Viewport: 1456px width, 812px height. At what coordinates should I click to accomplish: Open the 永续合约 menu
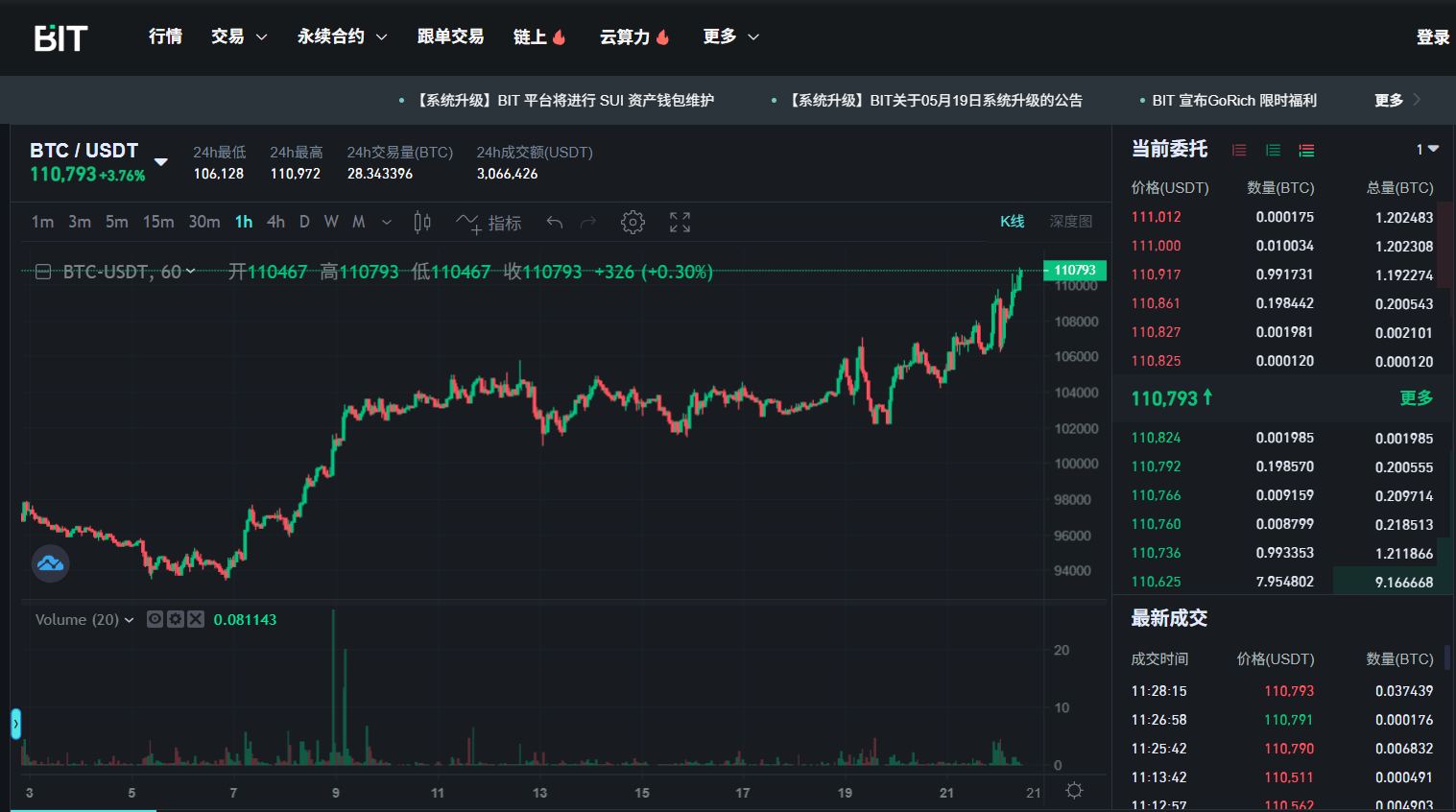342,36
